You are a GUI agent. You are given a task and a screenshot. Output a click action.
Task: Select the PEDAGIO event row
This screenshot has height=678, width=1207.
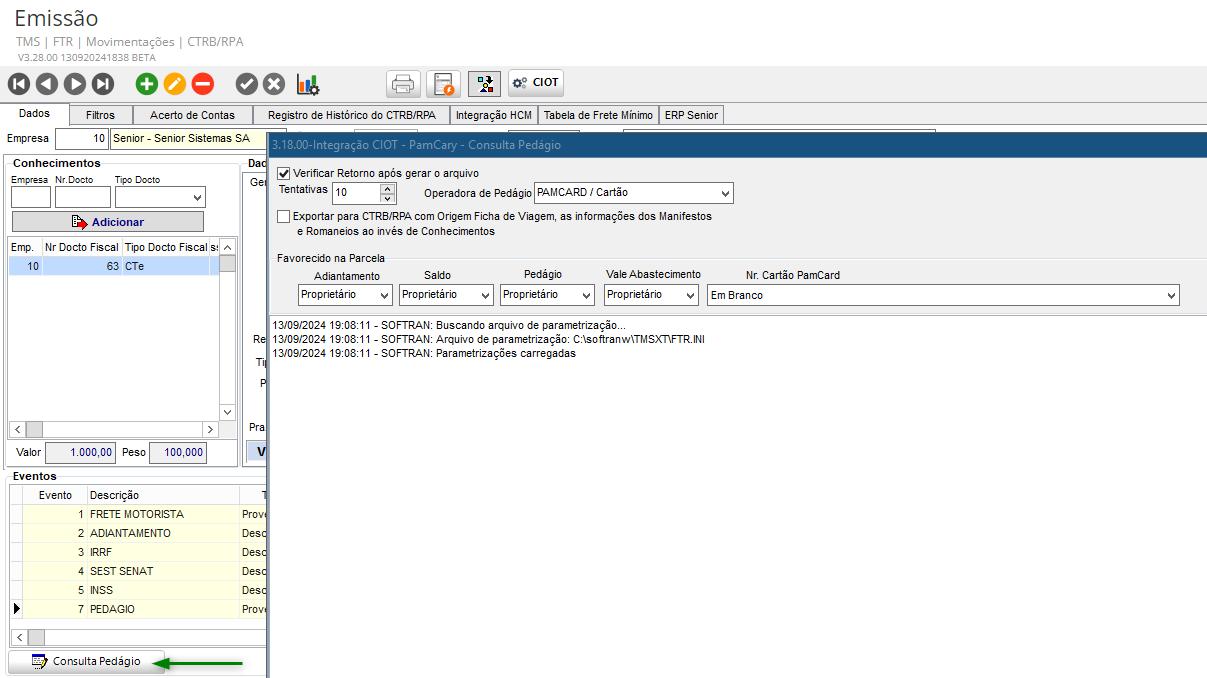(140, 609)
